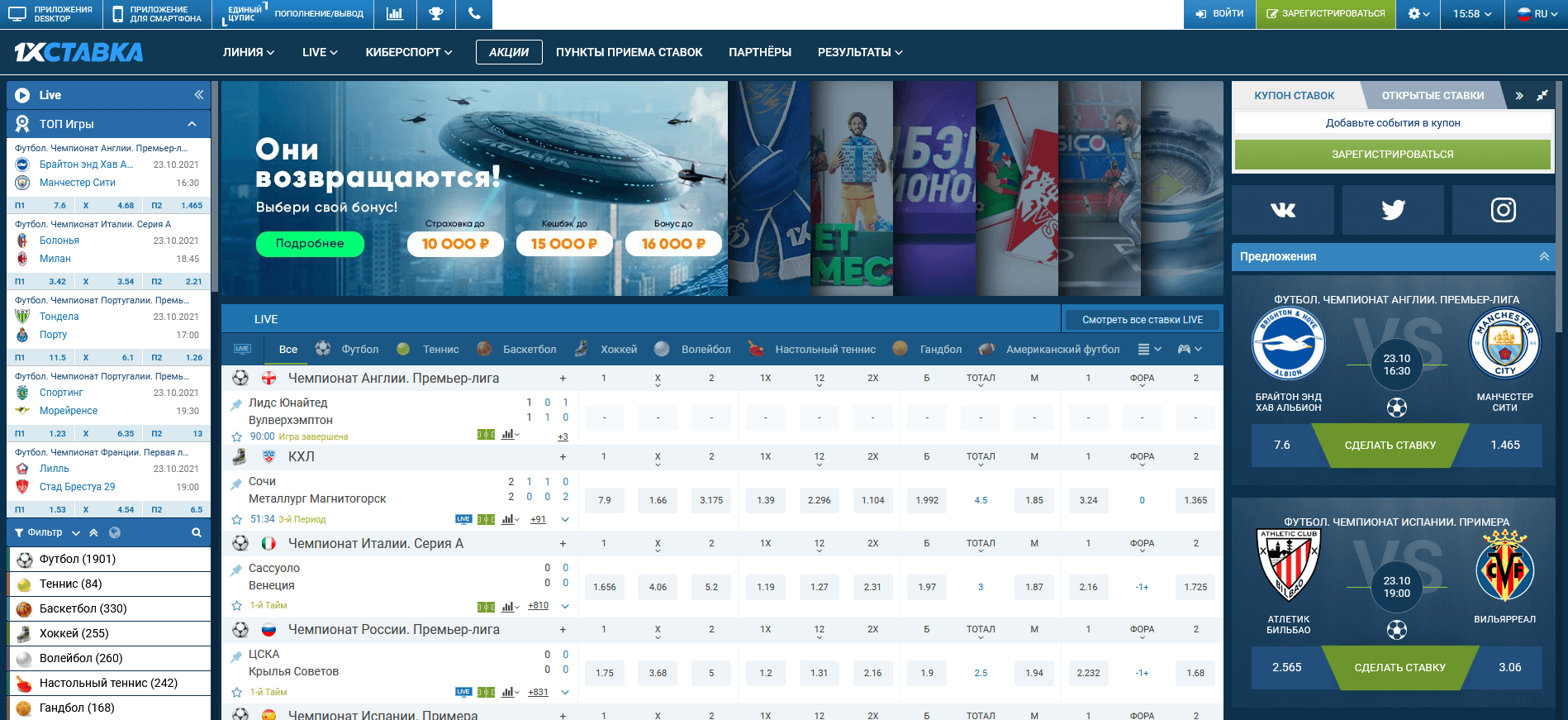Add Sassuolo match to favorites star
The image size is (1568, 720).
pos(237,606)
